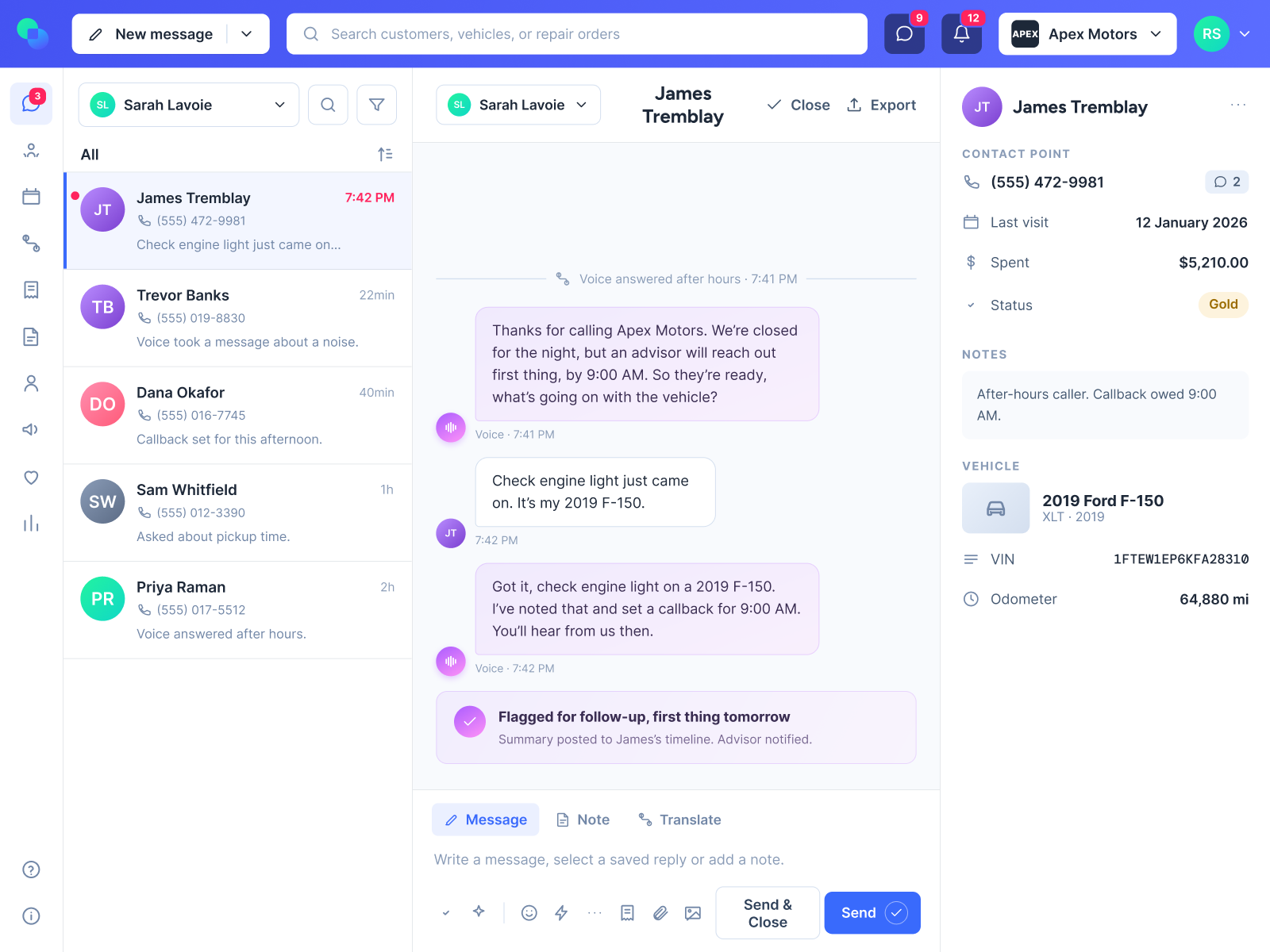The height and width of the screenshot is (952, 1270).
Task: Open the Sarah Lavoie assignee dropdown in chat header
Action: [518, 105]
